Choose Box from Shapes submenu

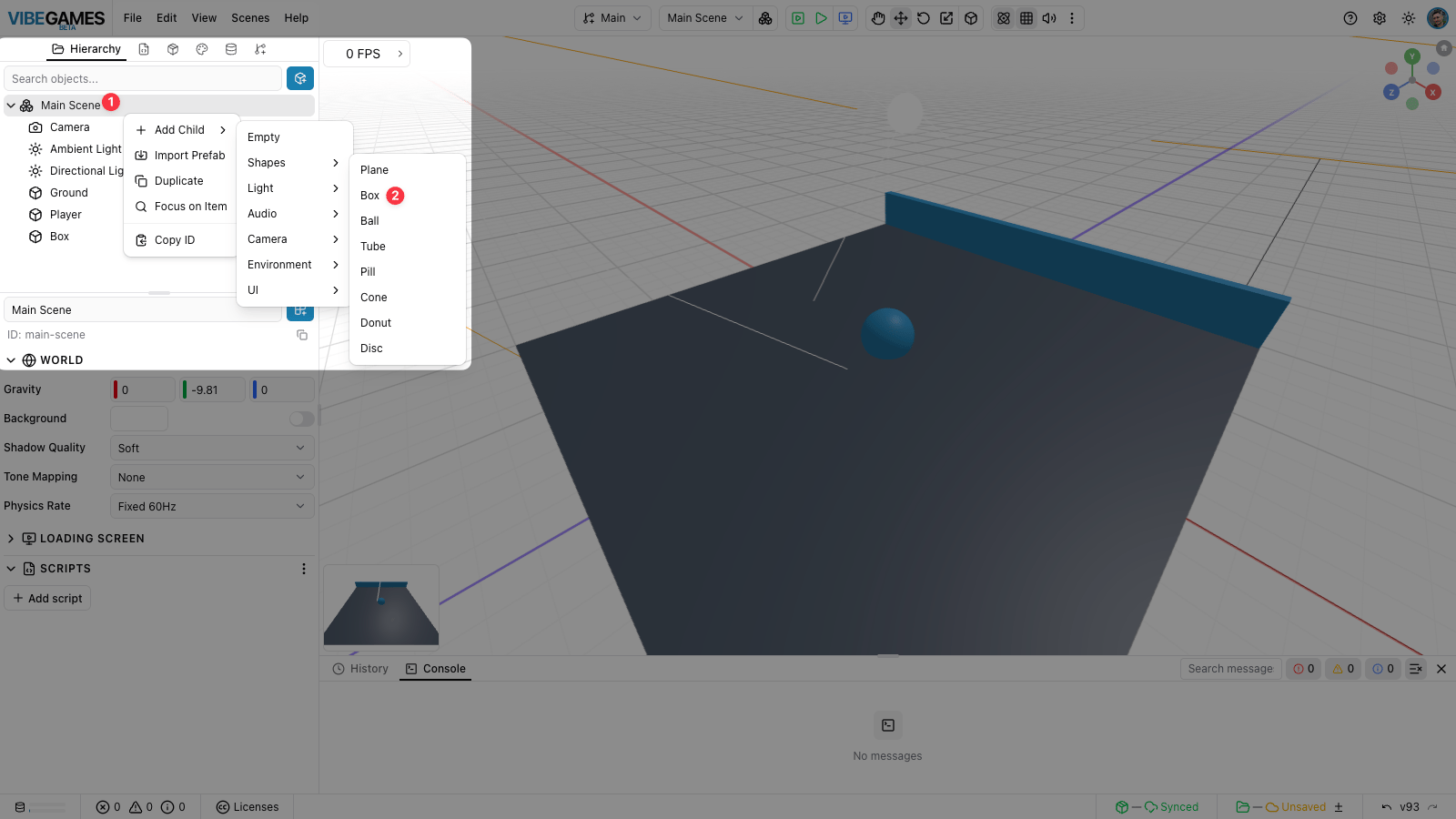(x=369, y=196)
